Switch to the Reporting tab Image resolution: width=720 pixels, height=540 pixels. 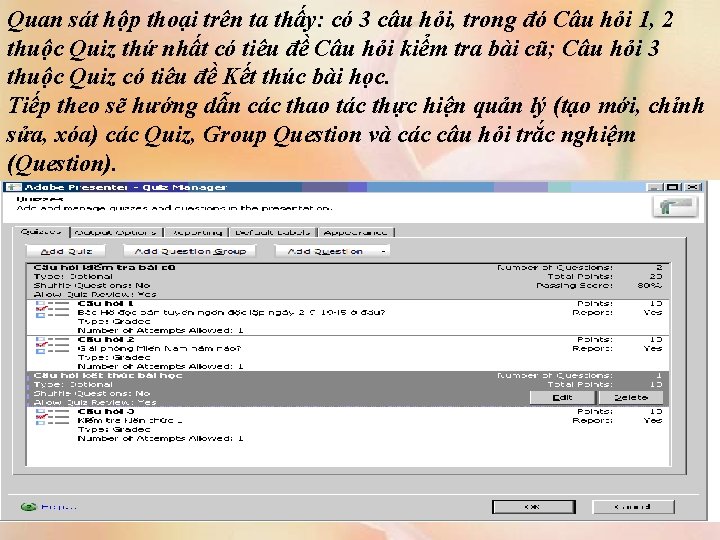point(197,232)
